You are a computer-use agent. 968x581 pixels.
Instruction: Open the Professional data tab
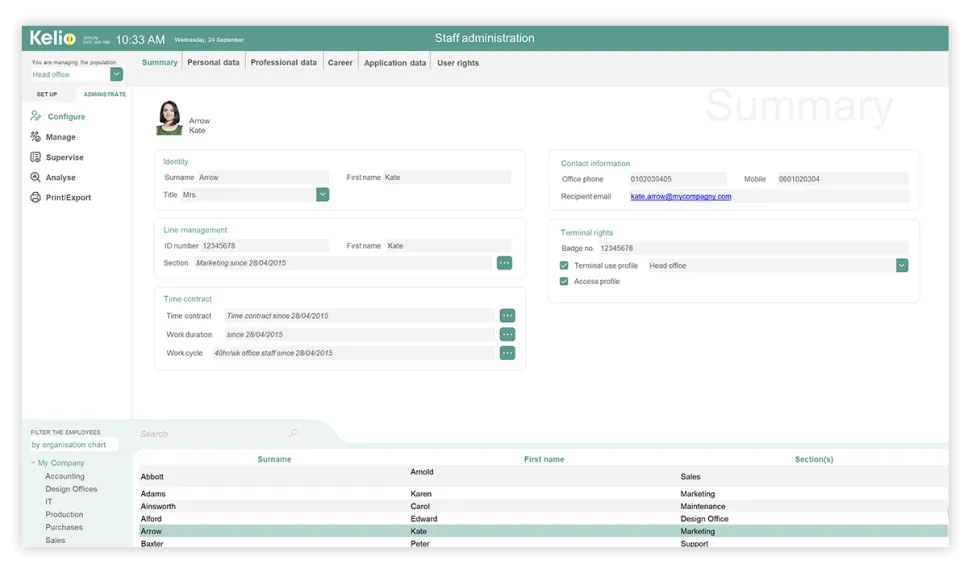pos(283,62)
